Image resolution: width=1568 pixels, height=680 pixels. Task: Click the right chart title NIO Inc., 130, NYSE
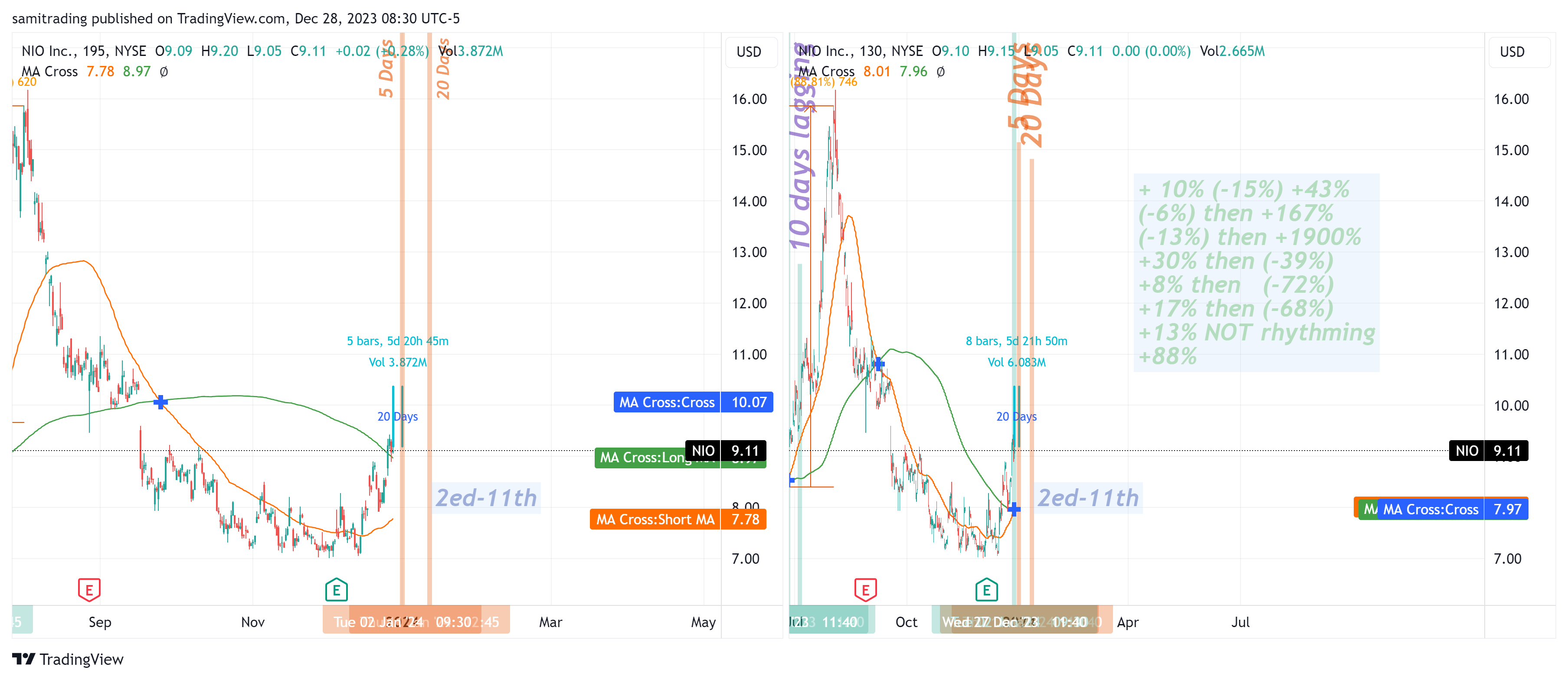tap(861, 51)
